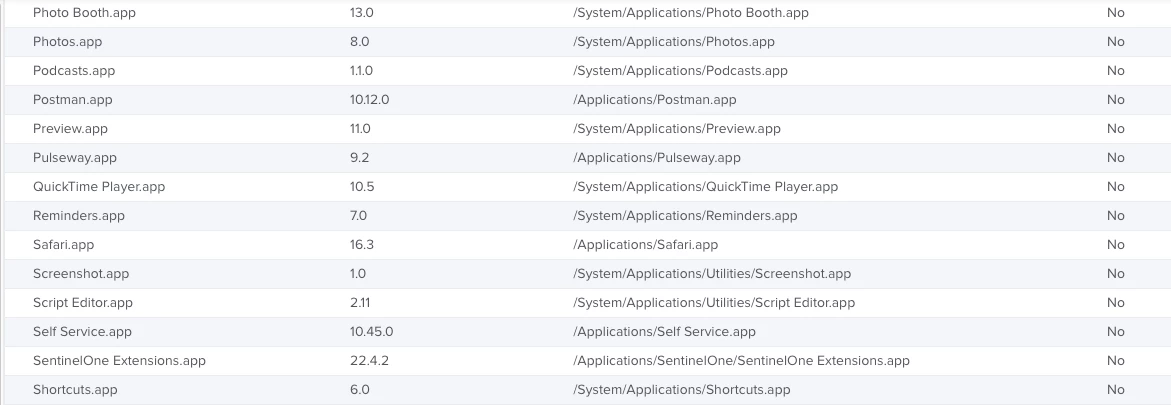
Task: Click Shortcuts version 6.0 cell
Action: click(x=359, y=390)
